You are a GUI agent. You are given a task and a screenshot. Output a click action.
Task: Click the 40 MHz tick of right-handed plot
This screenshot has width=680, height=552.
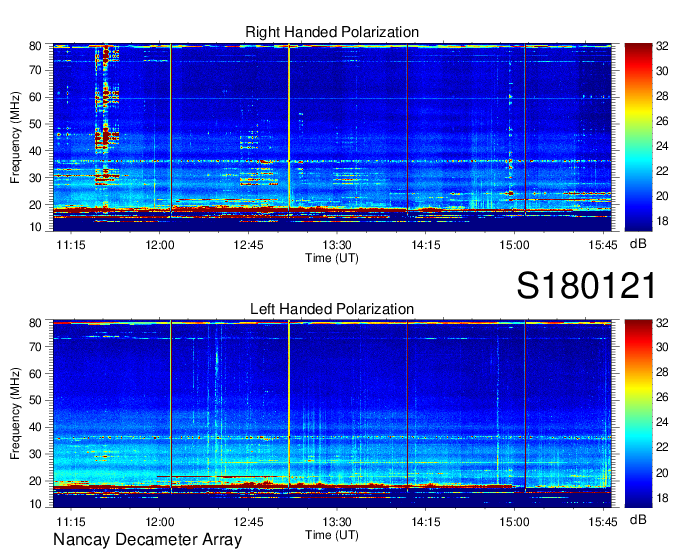point(35,151)
